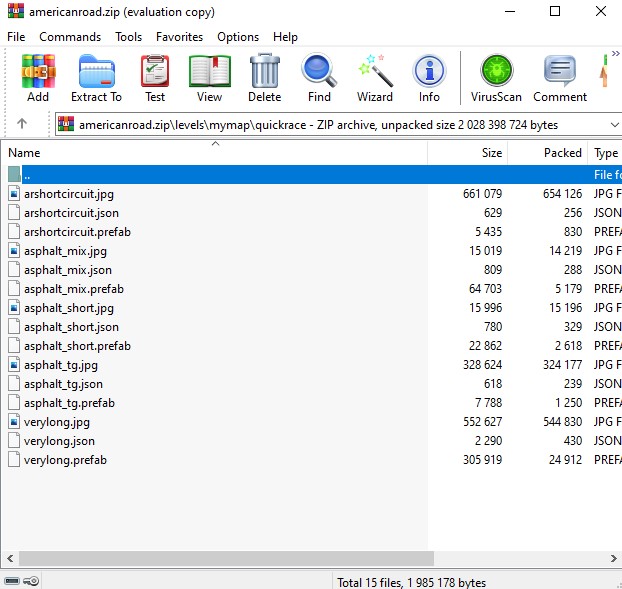Sort by the Packed column header
The height and width of the screenshot is (589, 622).
click(x=547, y=153)
